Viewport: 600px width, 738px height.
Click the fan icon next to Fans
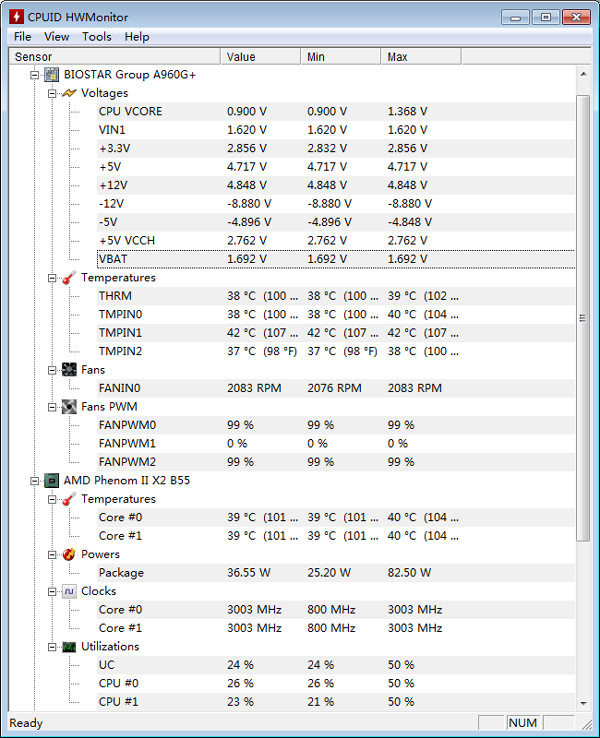(x=69, y=370)
